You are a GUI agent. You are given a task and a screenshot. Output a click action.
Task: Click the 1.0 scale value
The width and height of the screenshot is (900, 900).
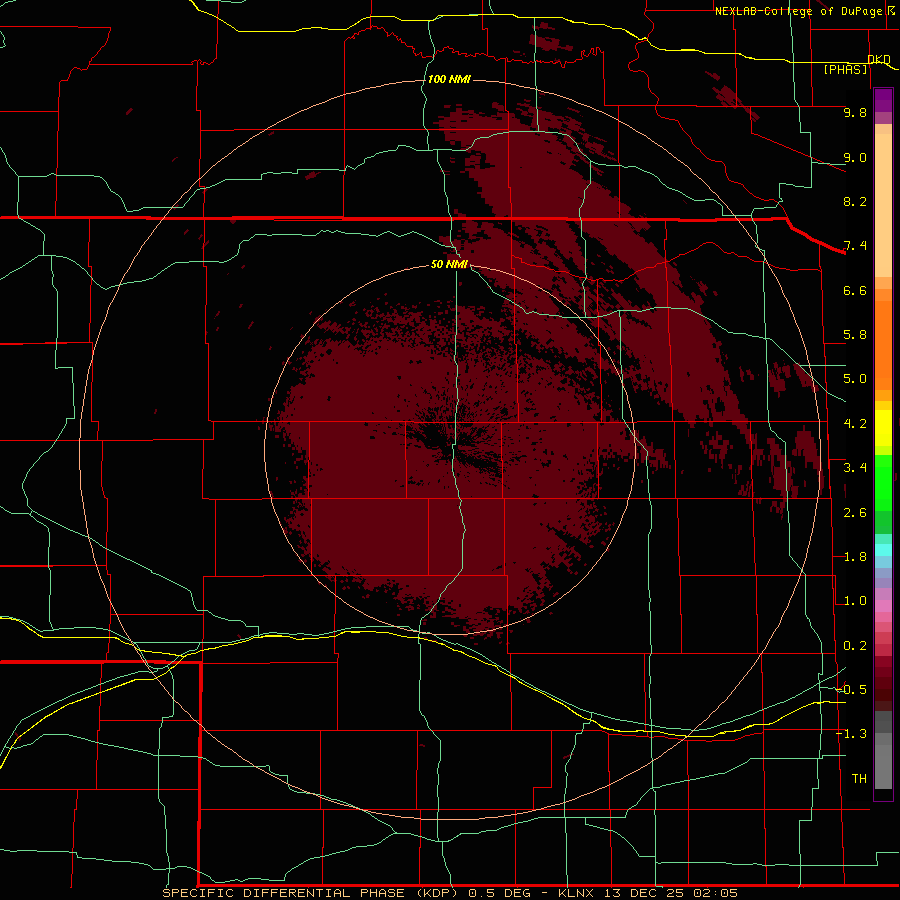[855, 601]
